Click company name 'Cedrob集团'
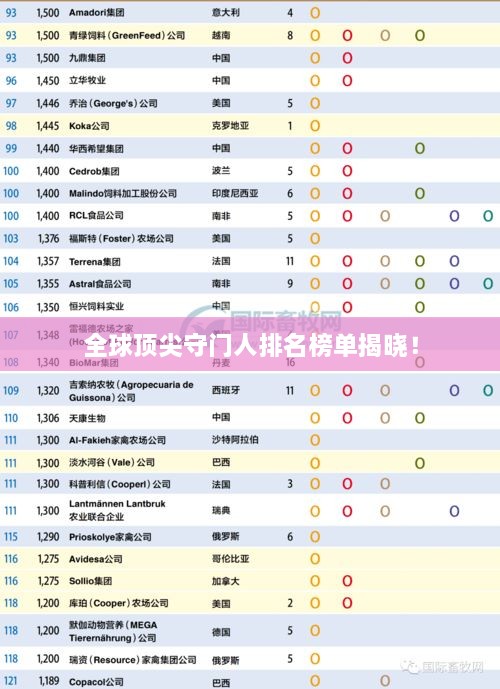This screenshot has height=689, width=500. click(x=94, y=171)
